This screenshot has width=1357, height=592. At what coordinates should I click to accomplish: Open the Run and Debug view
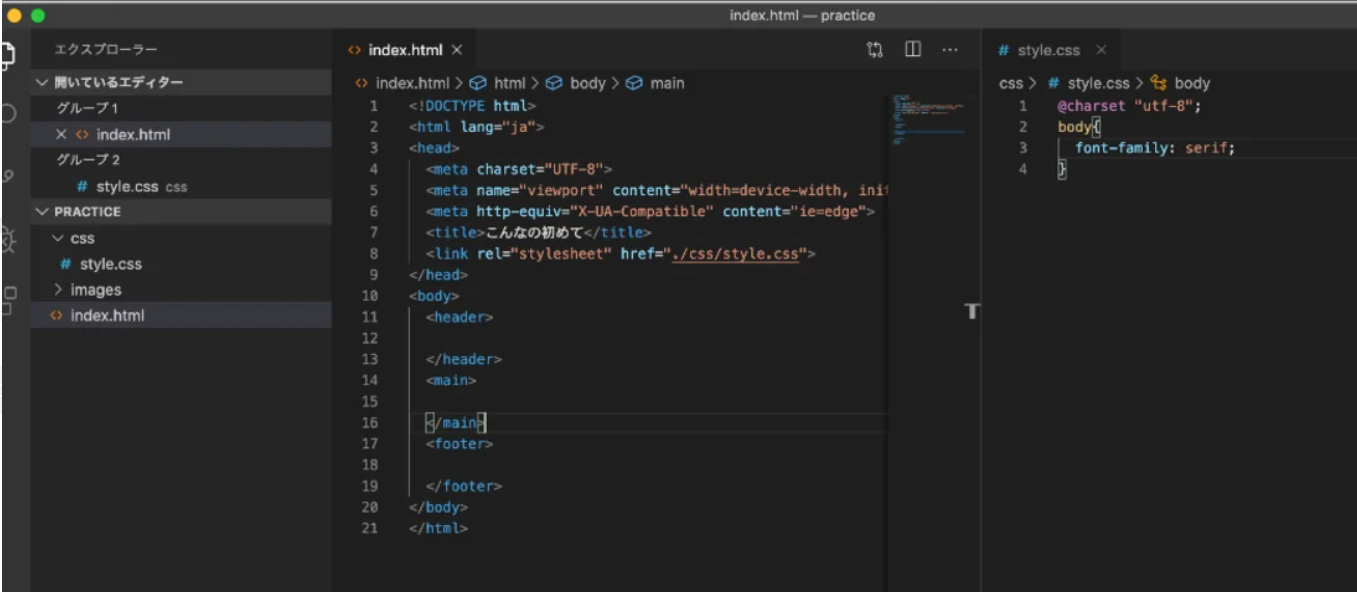click(8, 240)
